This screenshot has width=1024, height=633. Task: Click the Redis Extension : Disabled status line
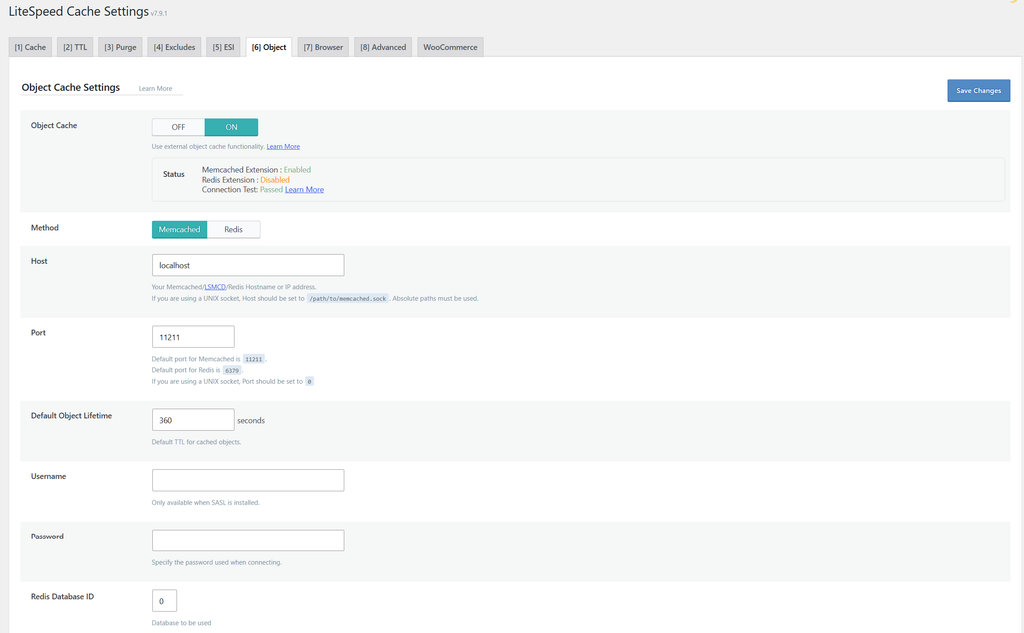[246, 180]
